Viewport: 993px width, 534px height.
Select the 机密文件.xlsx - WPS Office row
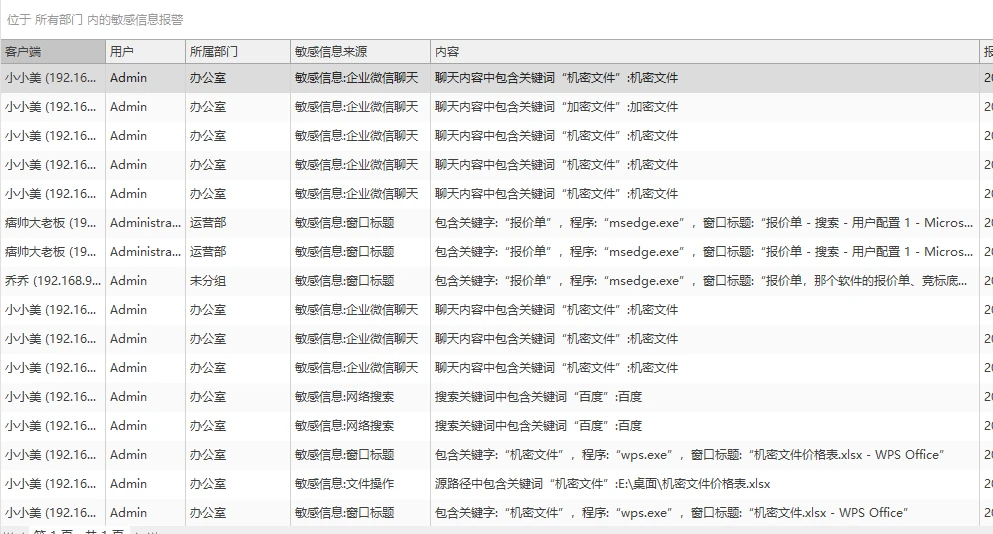point(496,513)
